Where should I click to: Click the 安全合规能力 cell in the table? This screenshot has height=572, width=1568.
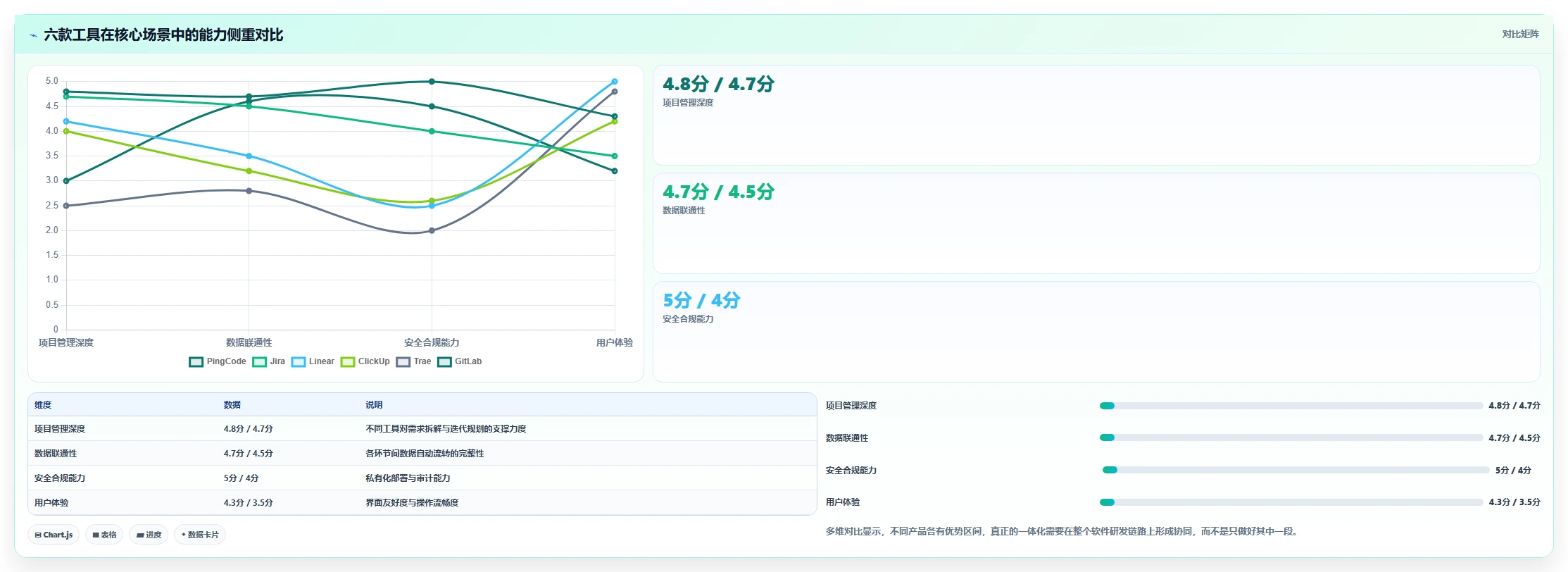tap(60, 478)
